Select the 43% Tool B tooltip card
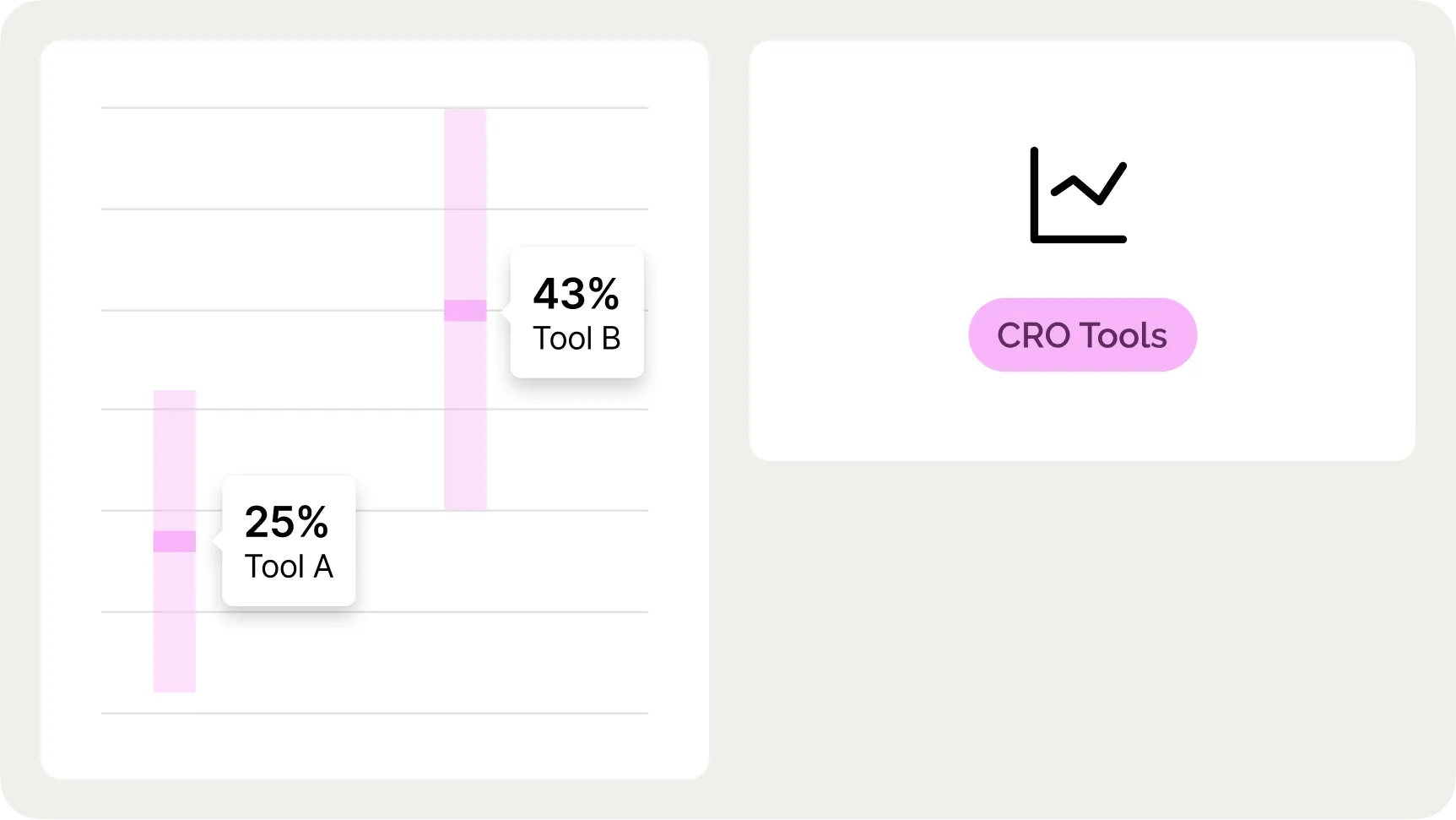1456x820 pixels. 577,312
